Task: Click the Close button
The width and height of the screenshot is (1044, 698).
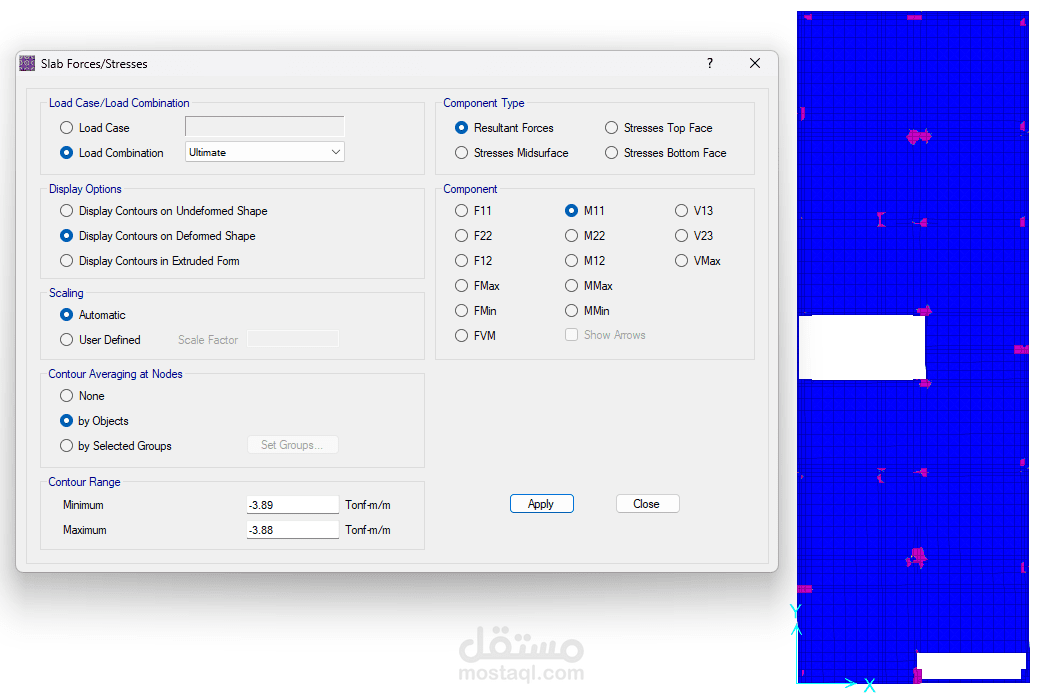Action: [x=647, y=504]
